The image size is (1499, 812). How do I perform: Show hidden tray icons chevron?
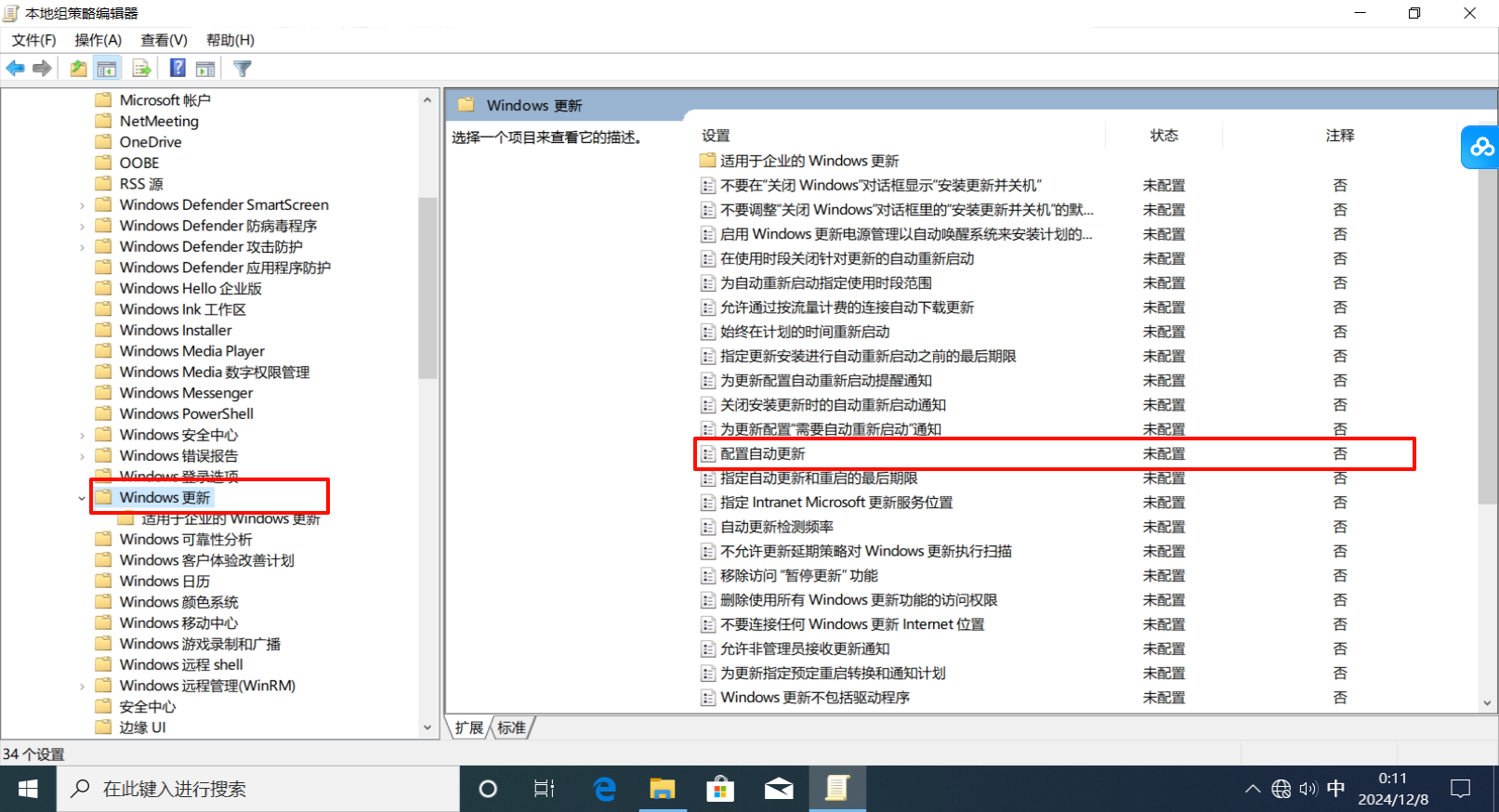1253,789
